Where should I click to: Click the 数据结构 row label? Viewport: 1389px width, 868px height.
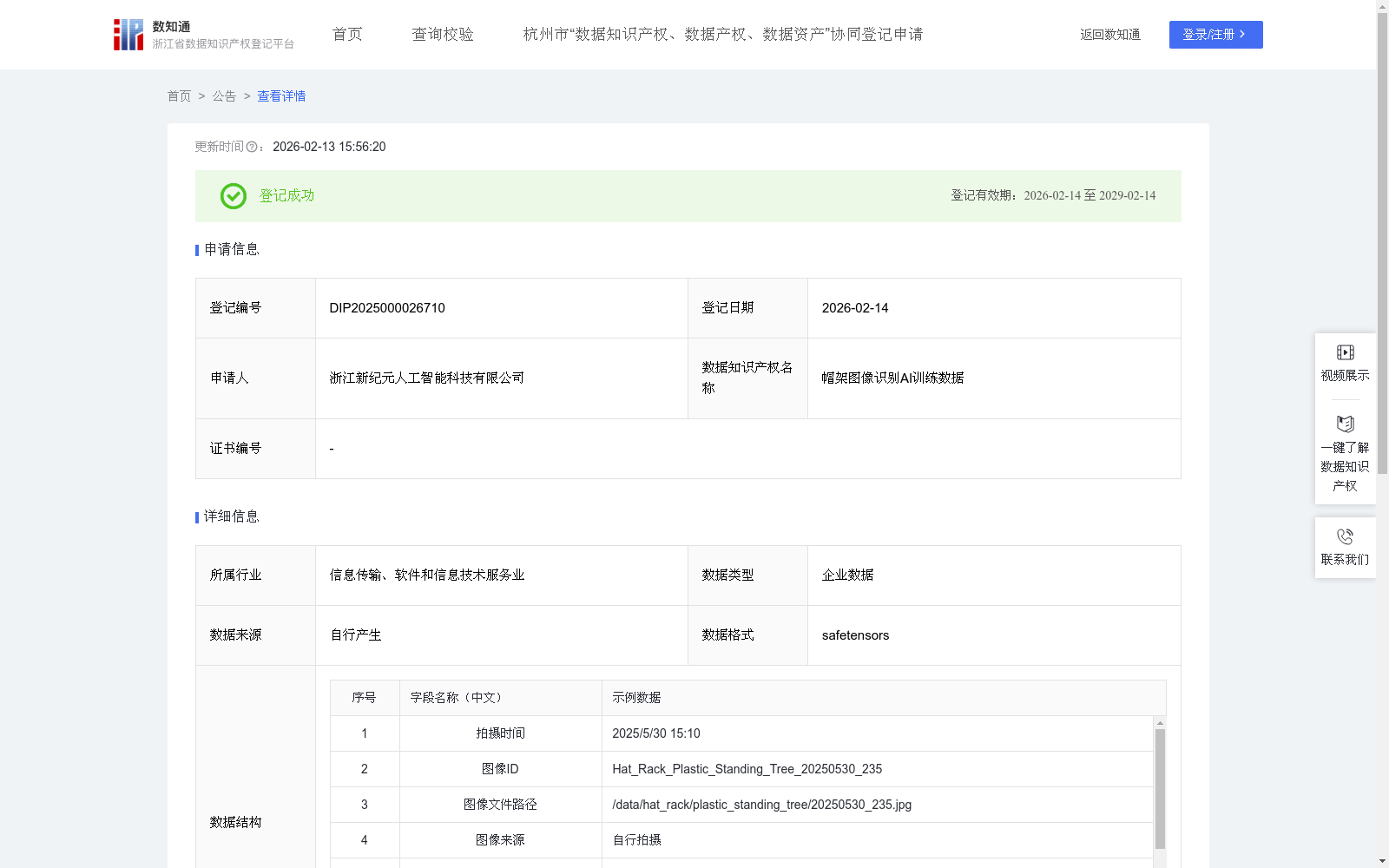click(x=236, y=823)
